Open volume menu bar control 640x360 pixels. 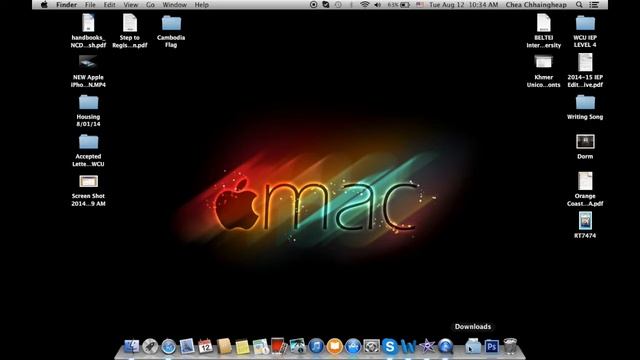378,4
